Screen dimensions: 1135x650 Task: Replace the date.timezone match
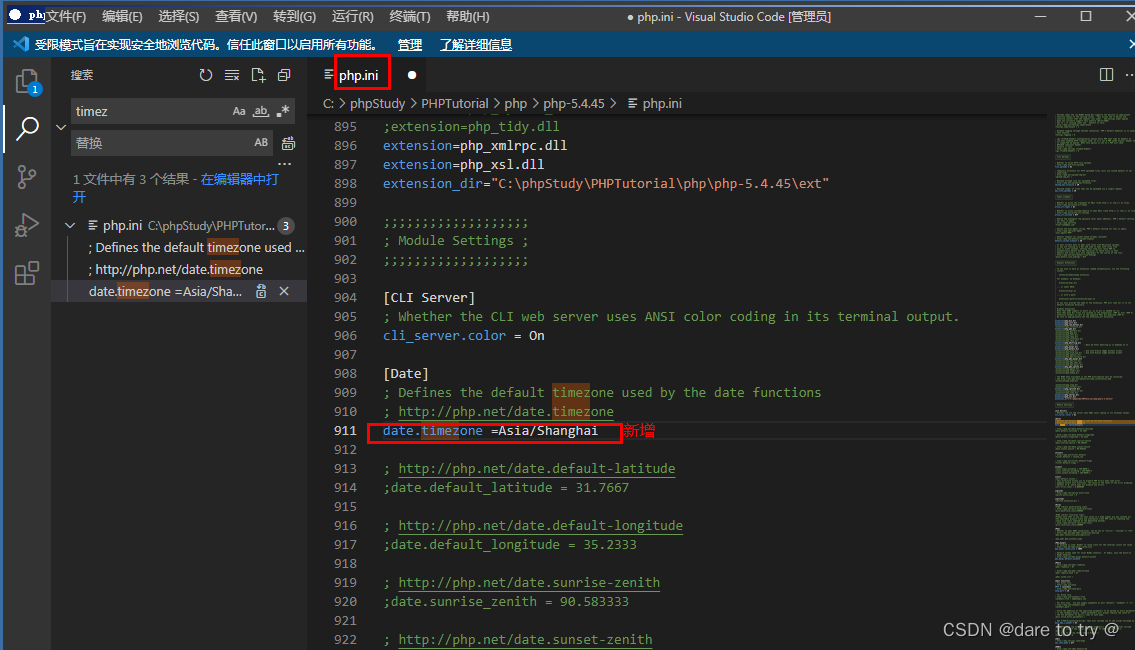(x=261, y=291)
